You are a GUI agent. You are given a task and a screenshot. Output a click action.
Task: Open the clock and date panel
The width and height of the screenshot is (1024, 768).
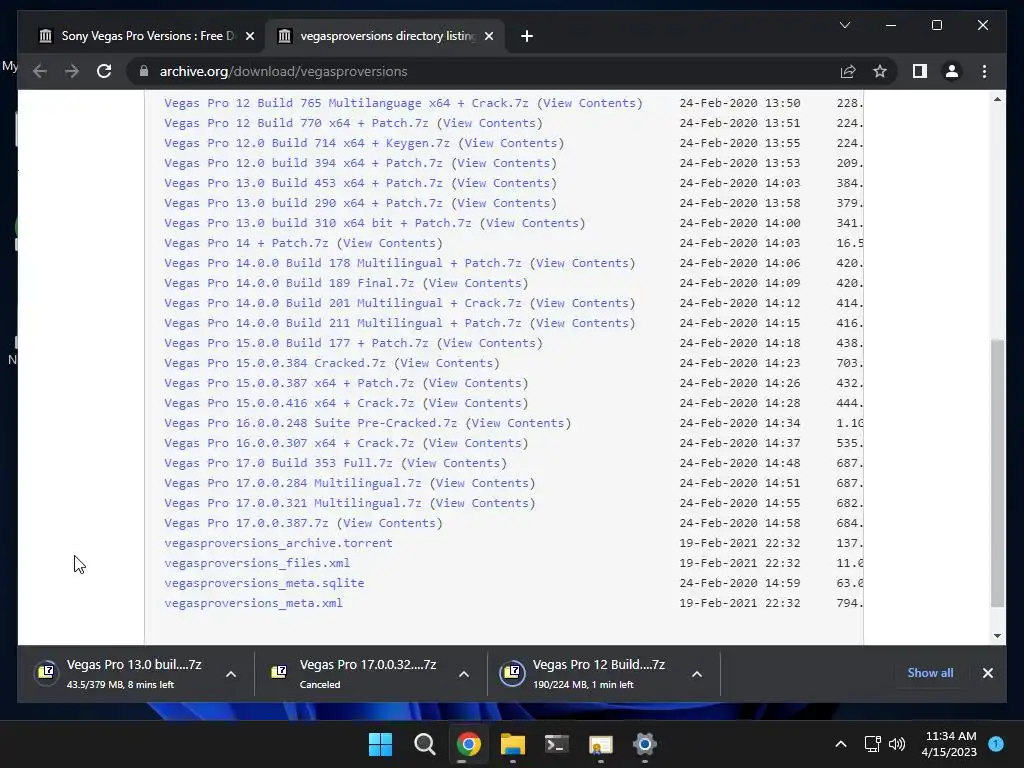[949, 744]
